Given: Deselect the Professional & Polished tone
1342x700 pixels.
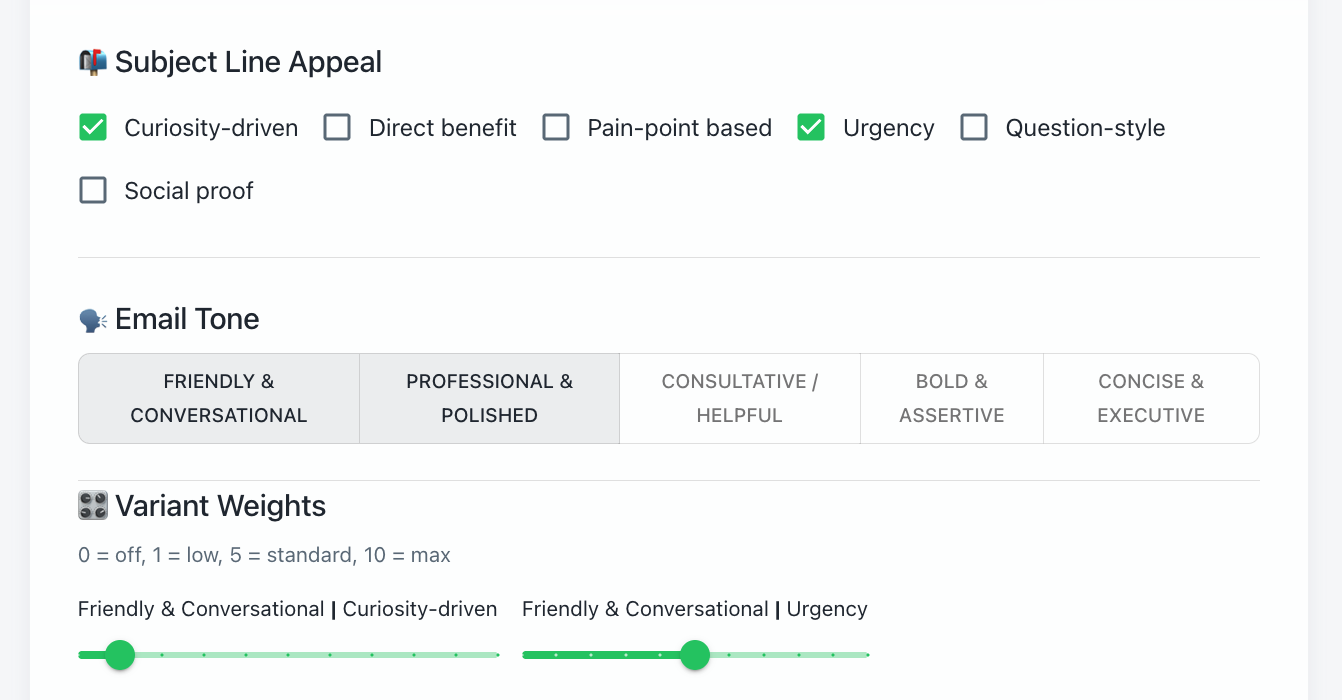Looking at the screenshot, I should [x=489, y=398].
